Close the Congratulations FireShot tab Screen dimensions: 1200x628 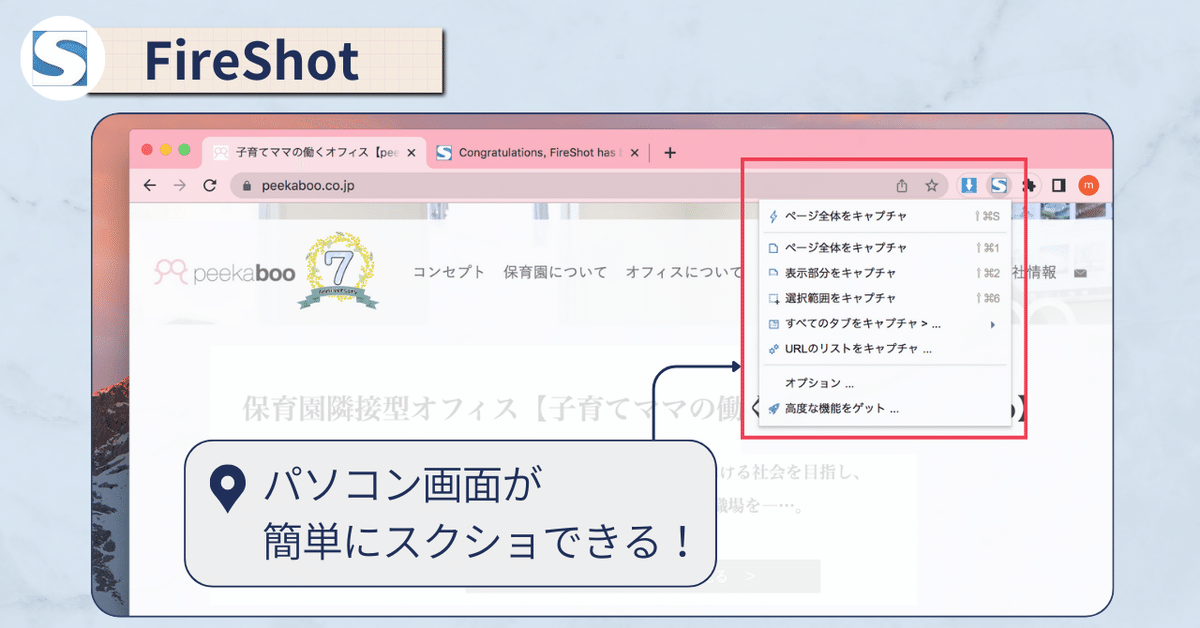point(636,153)
